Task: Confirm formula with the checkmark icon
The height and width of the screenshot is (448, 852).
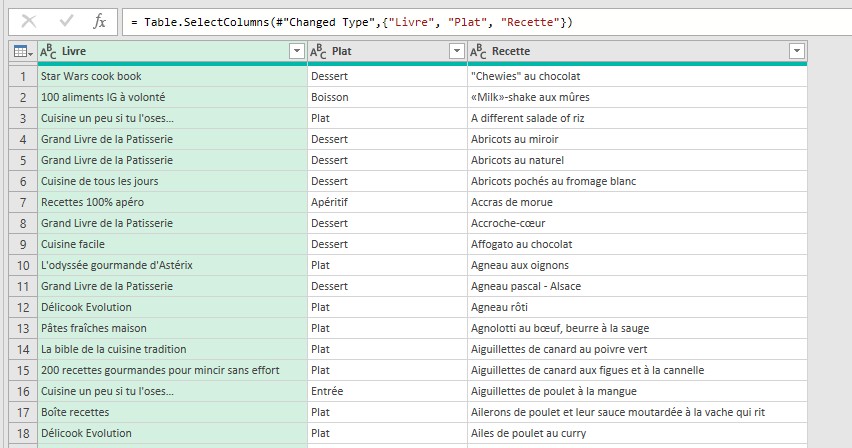Action: tap(66, 21)
